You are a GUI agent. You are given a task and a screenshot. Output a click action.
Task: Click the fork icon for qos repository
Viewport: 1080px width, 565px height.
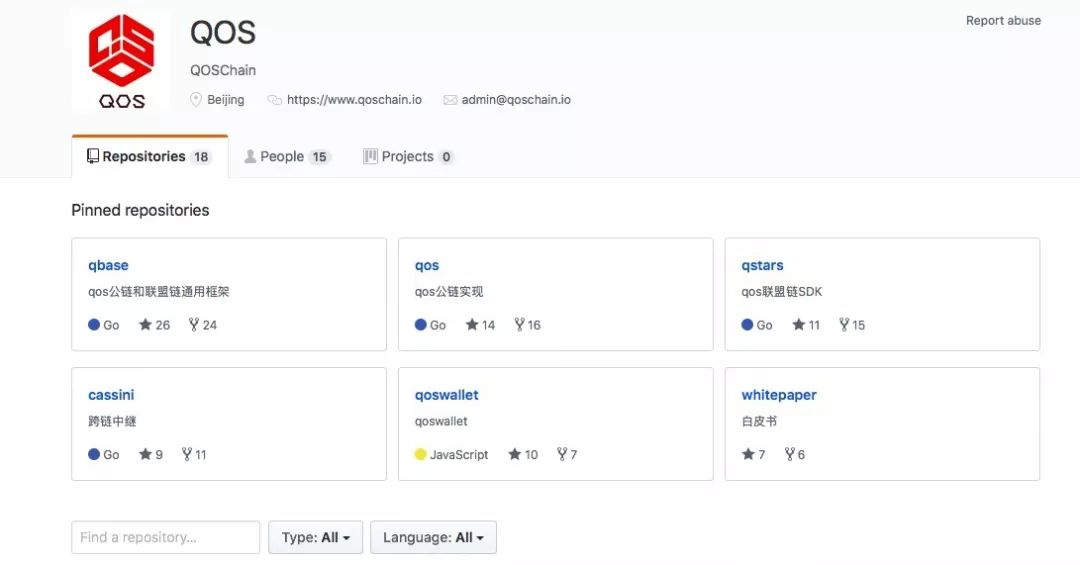click(519, 324)
